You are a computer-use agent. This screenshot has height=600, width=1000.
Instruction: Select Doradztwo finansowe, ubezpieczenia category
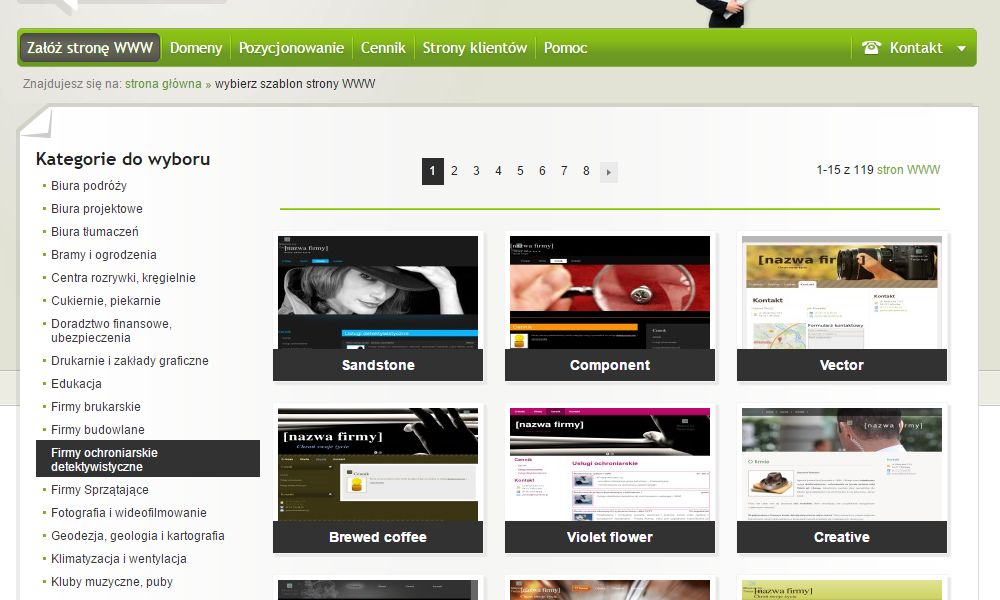coord(112,330)
